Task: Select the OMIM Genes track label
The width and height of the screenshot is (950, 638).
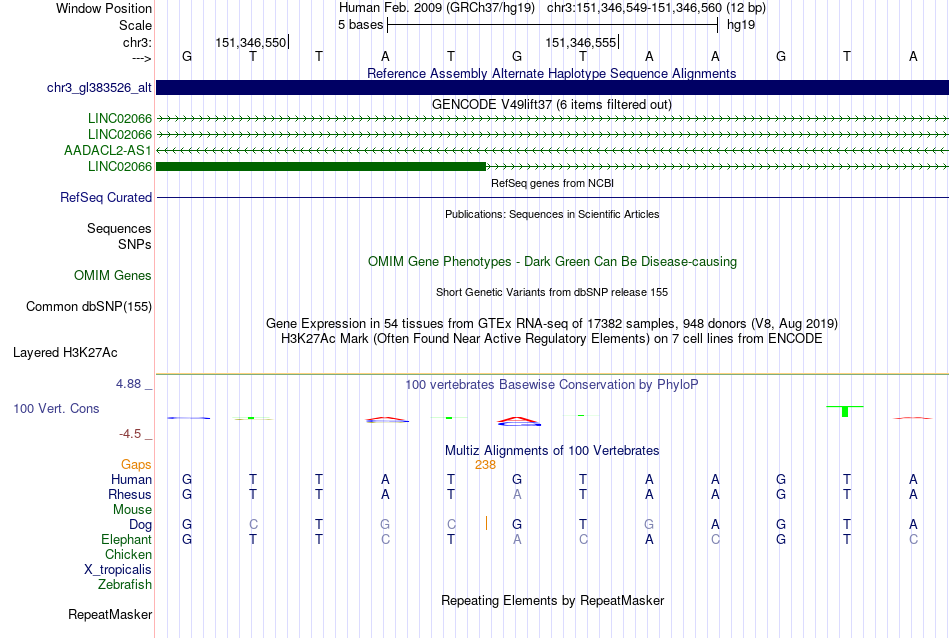Action: click(x=113, y=276)
